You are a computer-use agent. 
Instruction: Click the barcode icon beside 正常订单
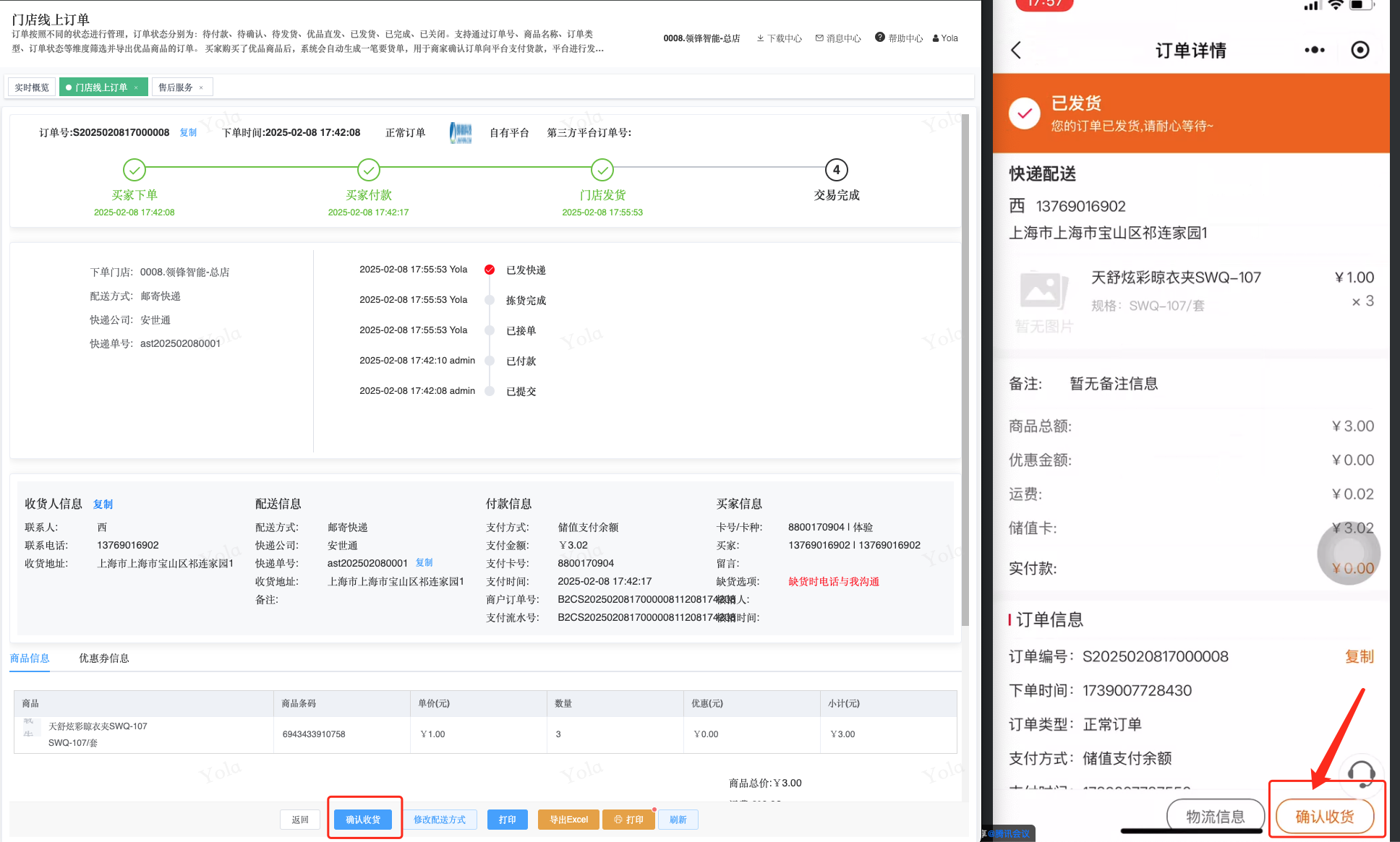461,133
